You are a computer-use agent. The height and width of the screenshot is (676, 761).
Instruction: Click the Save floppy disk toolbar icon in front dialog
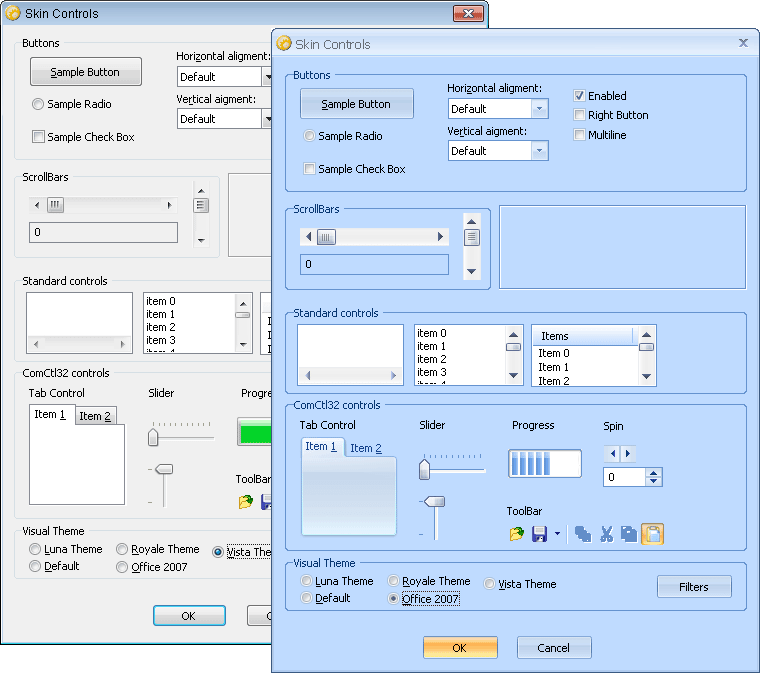tap(539, 534)
